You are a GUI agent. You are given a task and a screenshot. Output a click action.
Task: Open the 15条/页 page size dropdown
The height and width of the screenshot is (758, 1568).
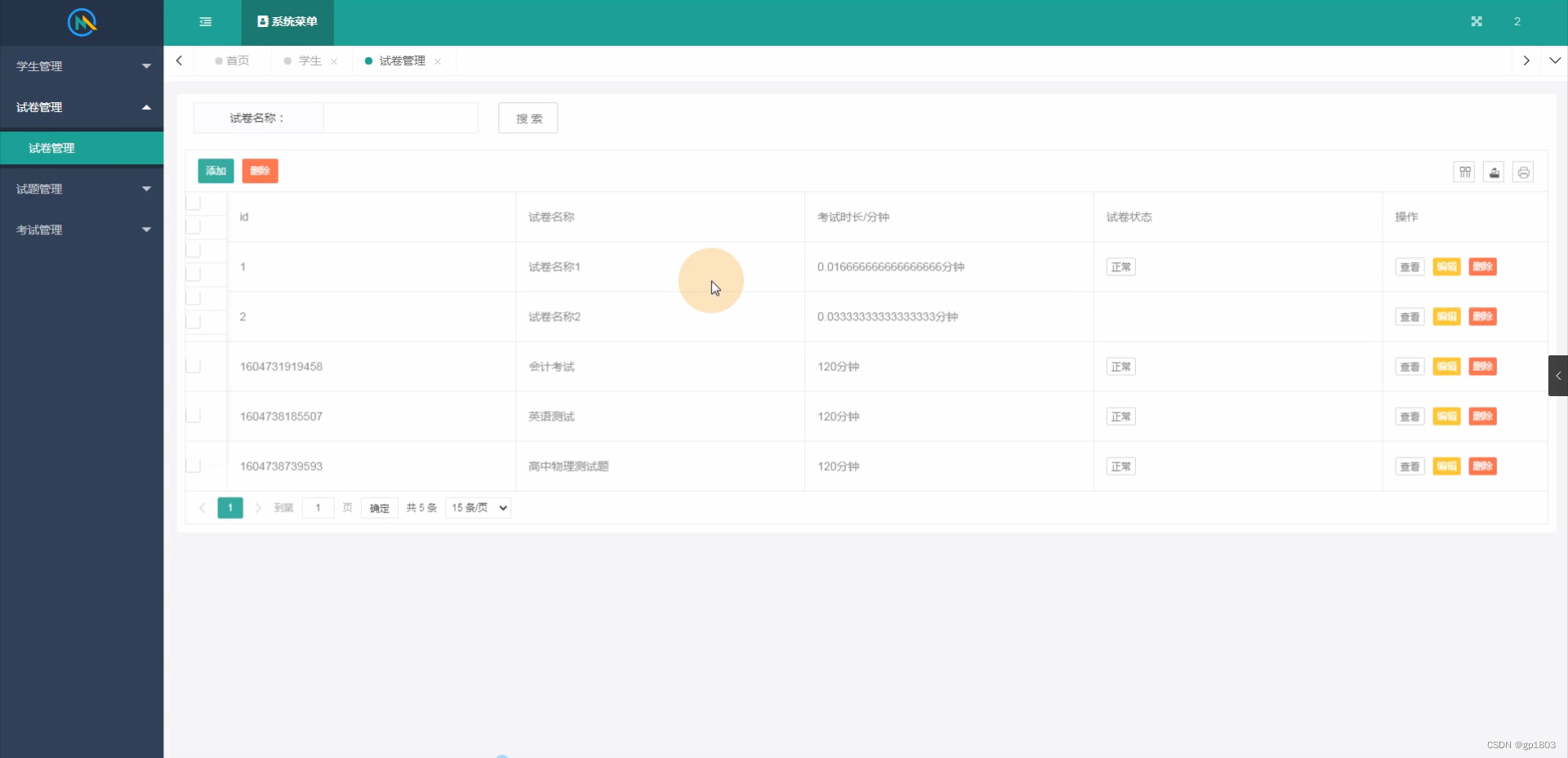(477, 507)
